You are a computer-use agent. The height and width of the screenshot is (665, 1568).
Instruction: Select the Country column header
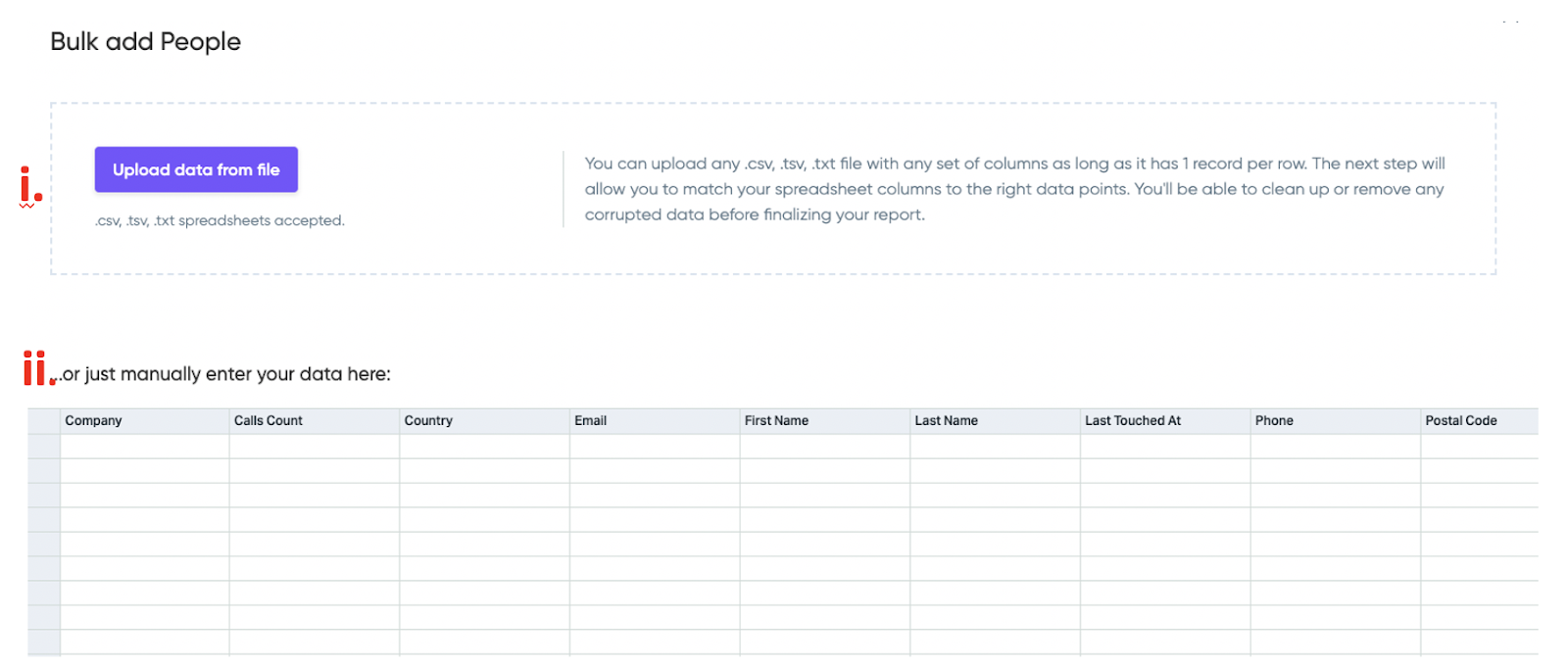(485, 421)
